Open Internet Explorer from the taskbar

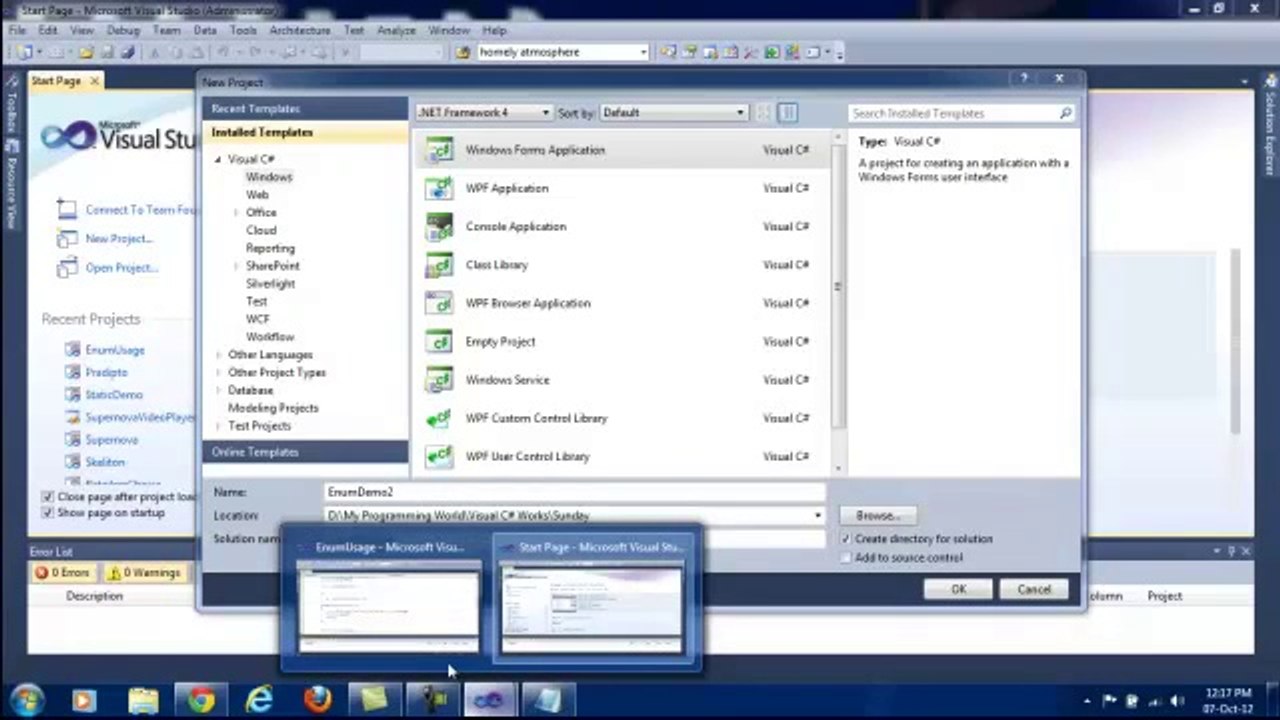[x=259, y=700]
